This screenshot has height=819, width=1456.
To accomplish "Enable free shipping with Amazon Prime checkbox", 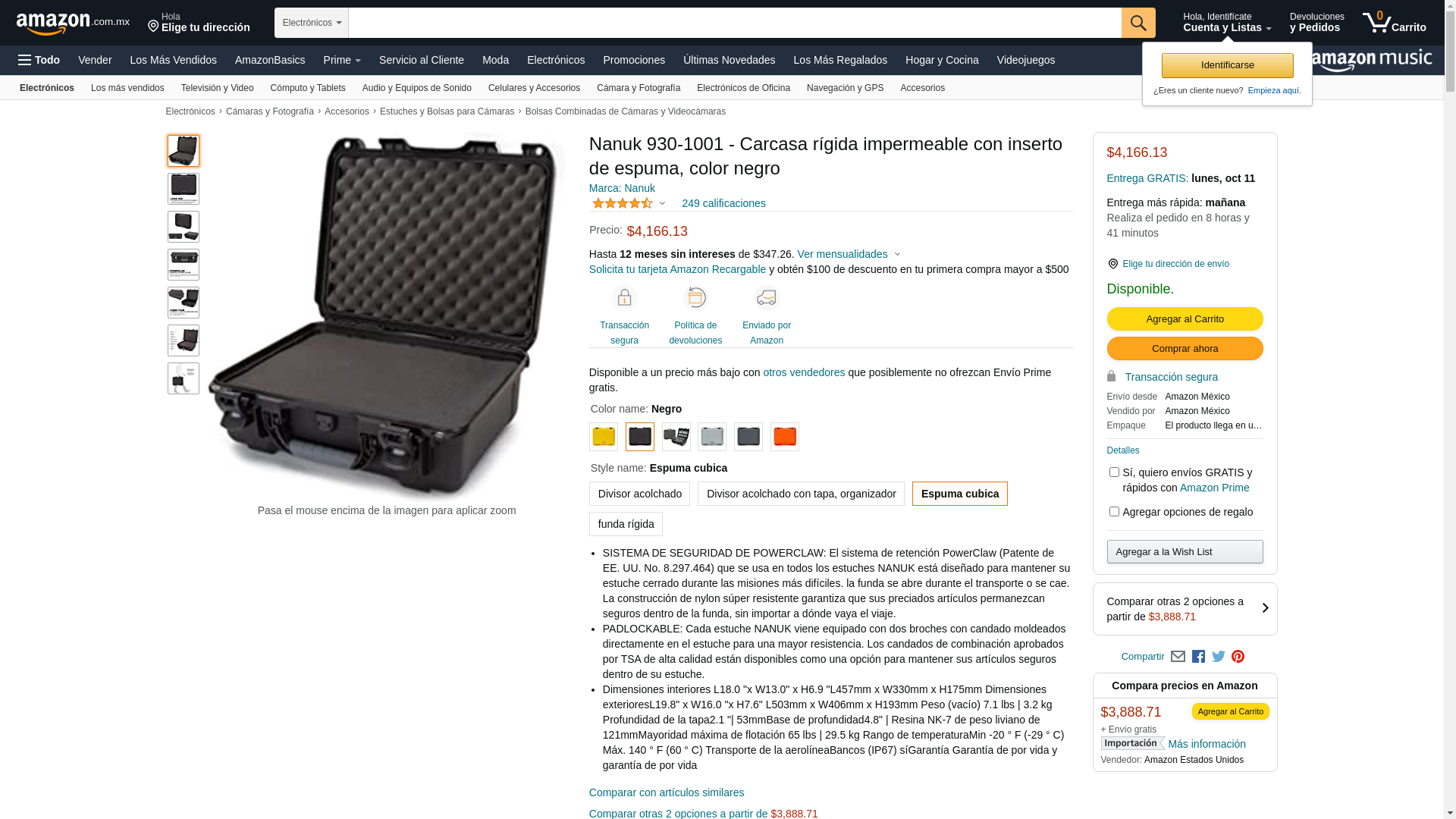I will (1114, 472).
